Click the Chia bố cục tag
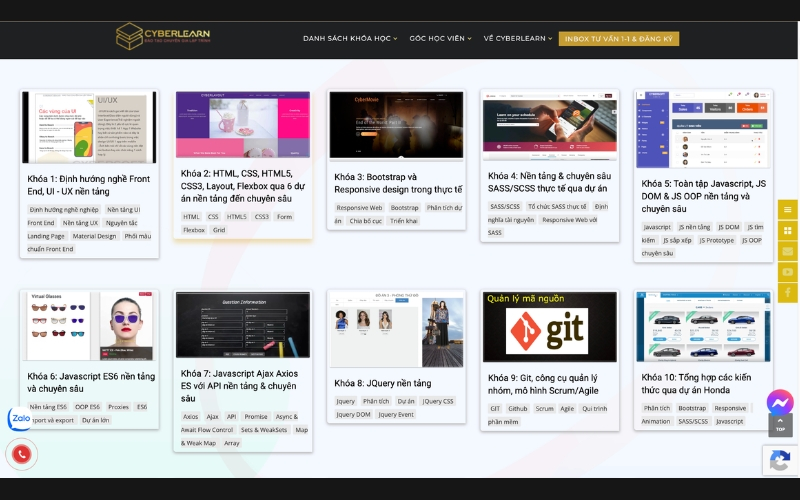 coord(365,221)
